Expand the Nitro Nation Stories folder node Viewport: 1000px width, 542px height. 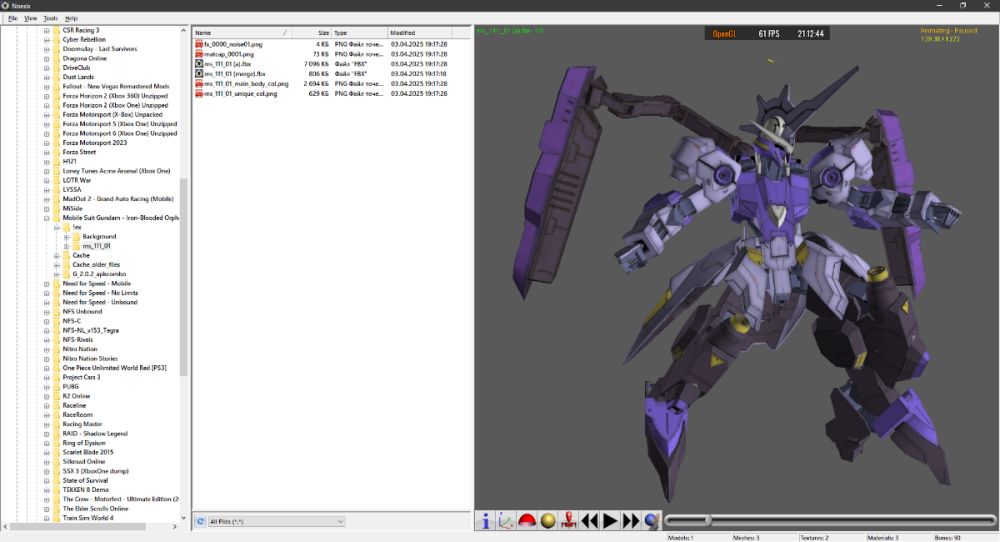(47, 358)
